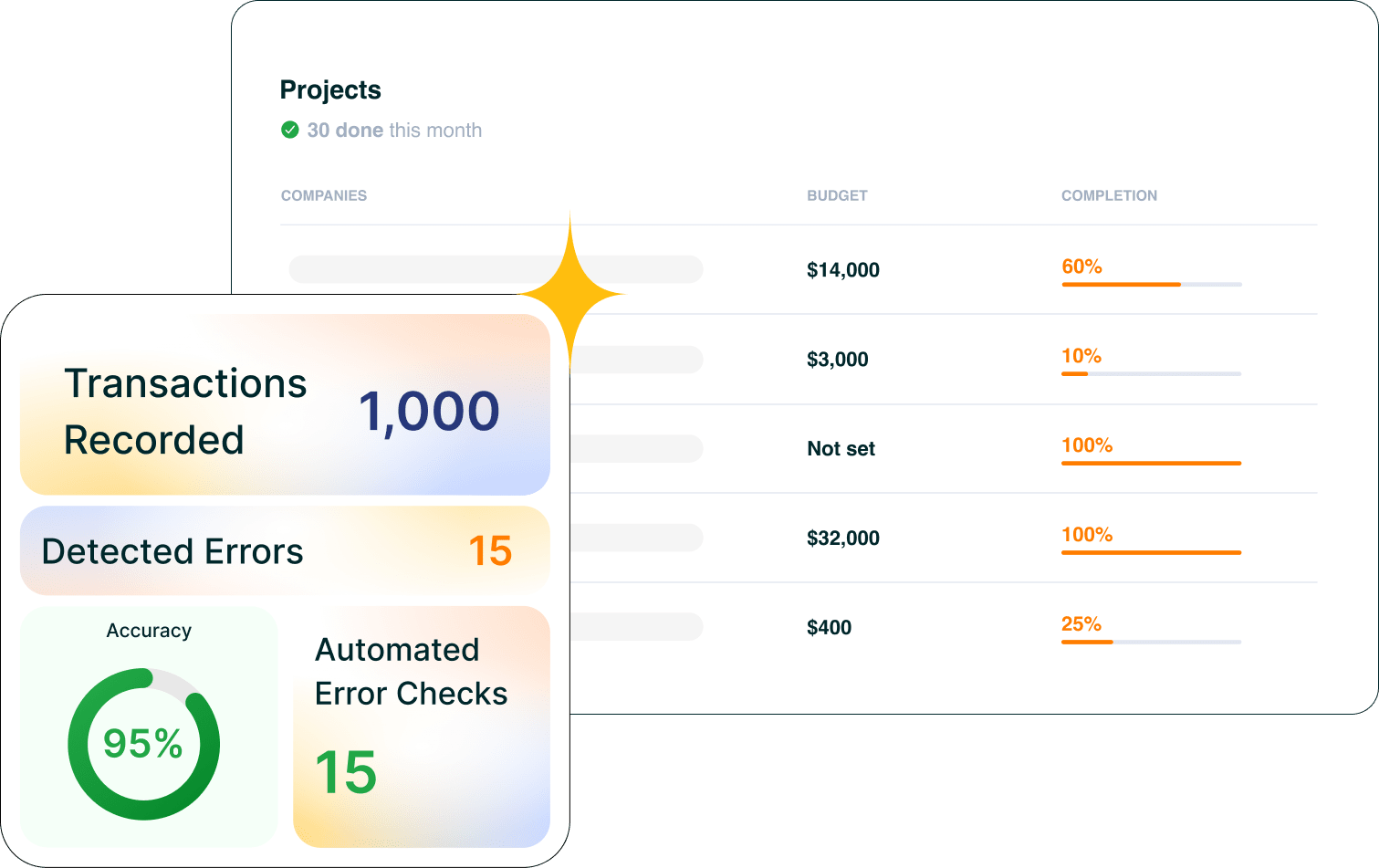The width and height of the screenshot is (1379, 868).
Task: Click the Projects heading
Action: coord(330,90)
